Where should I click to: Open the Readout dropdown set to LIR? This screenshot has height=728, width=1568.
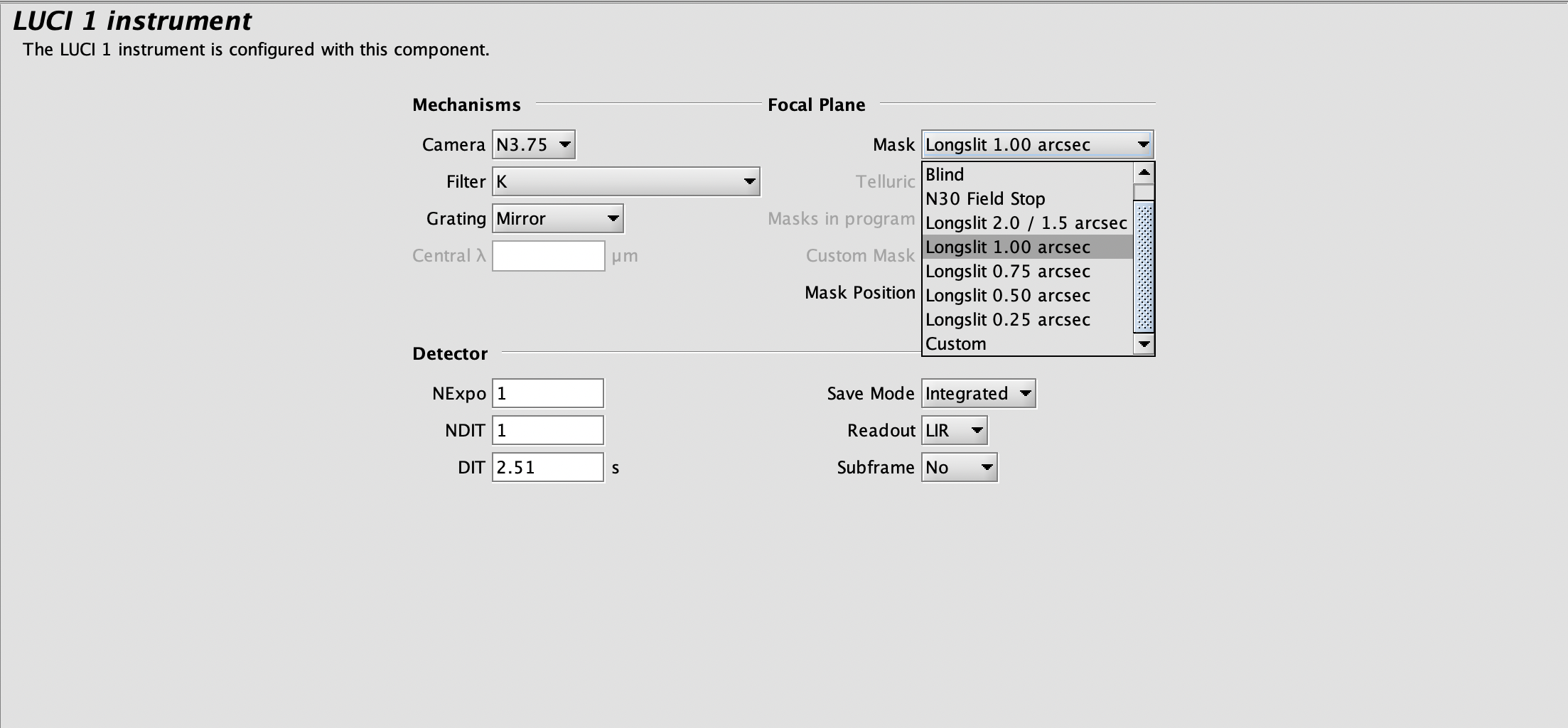954,431
